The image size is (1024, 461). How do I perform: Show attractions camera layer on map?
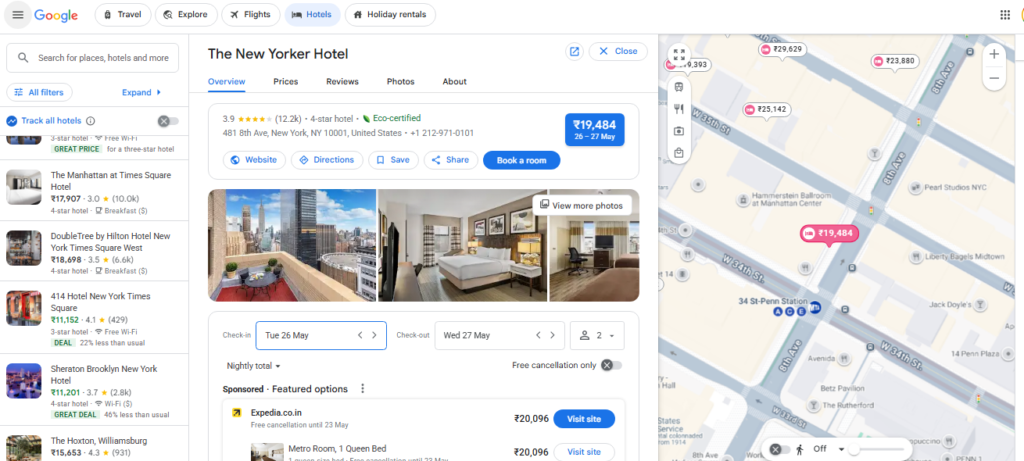679,131
